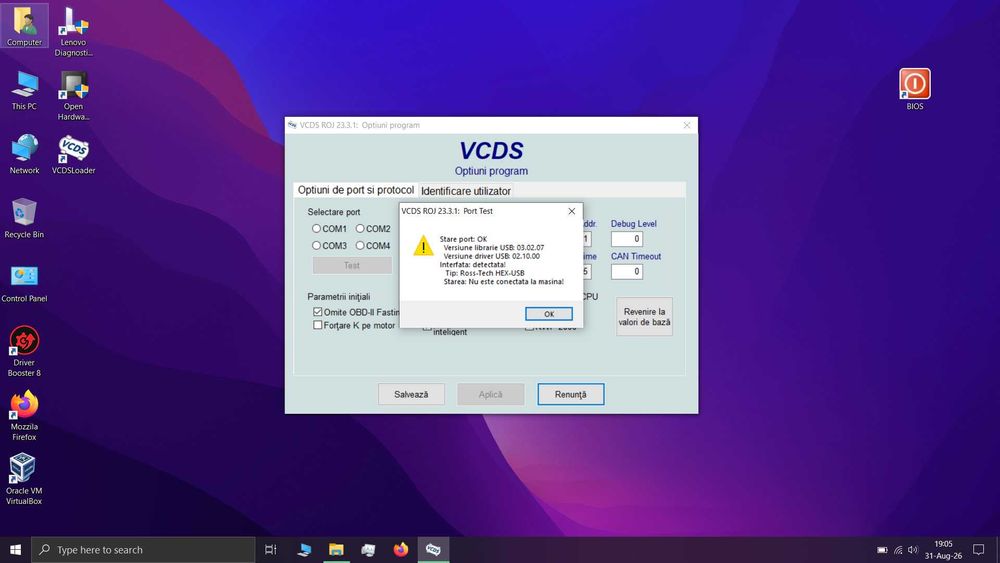Click the Task View taskbar icon
The image size is (1000, 563).
click(270, 550)
